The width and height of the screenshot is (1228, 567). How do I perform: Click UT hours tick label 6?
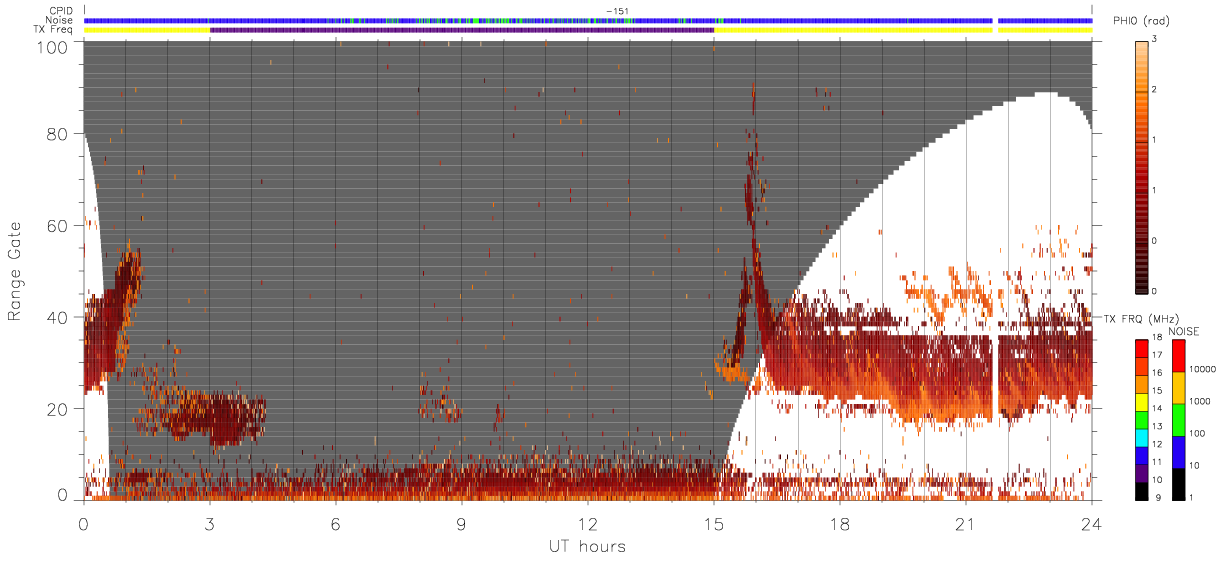pyautogui.click(x=335, y=523)
